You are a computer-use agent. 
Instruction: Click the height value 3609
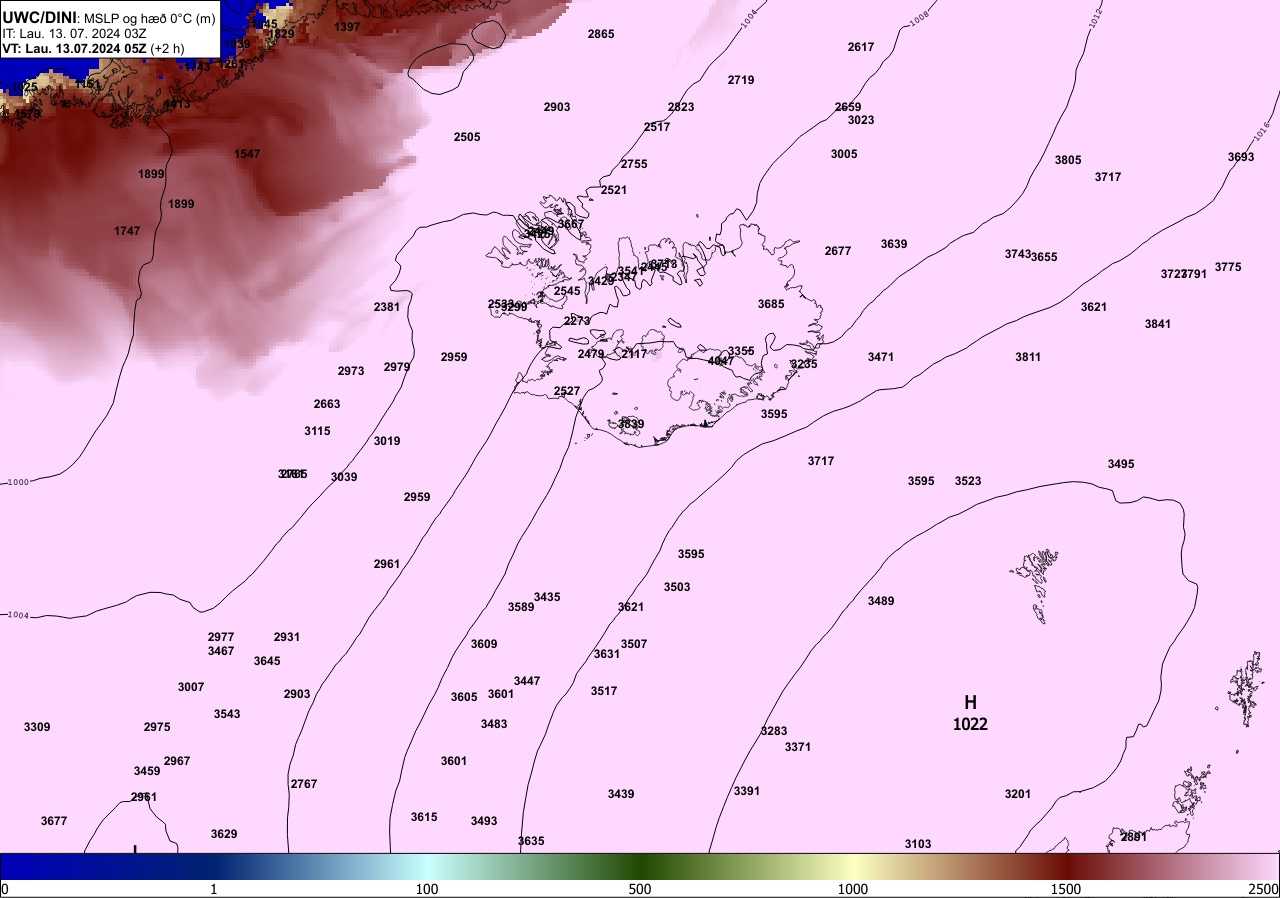pos(484,644)
